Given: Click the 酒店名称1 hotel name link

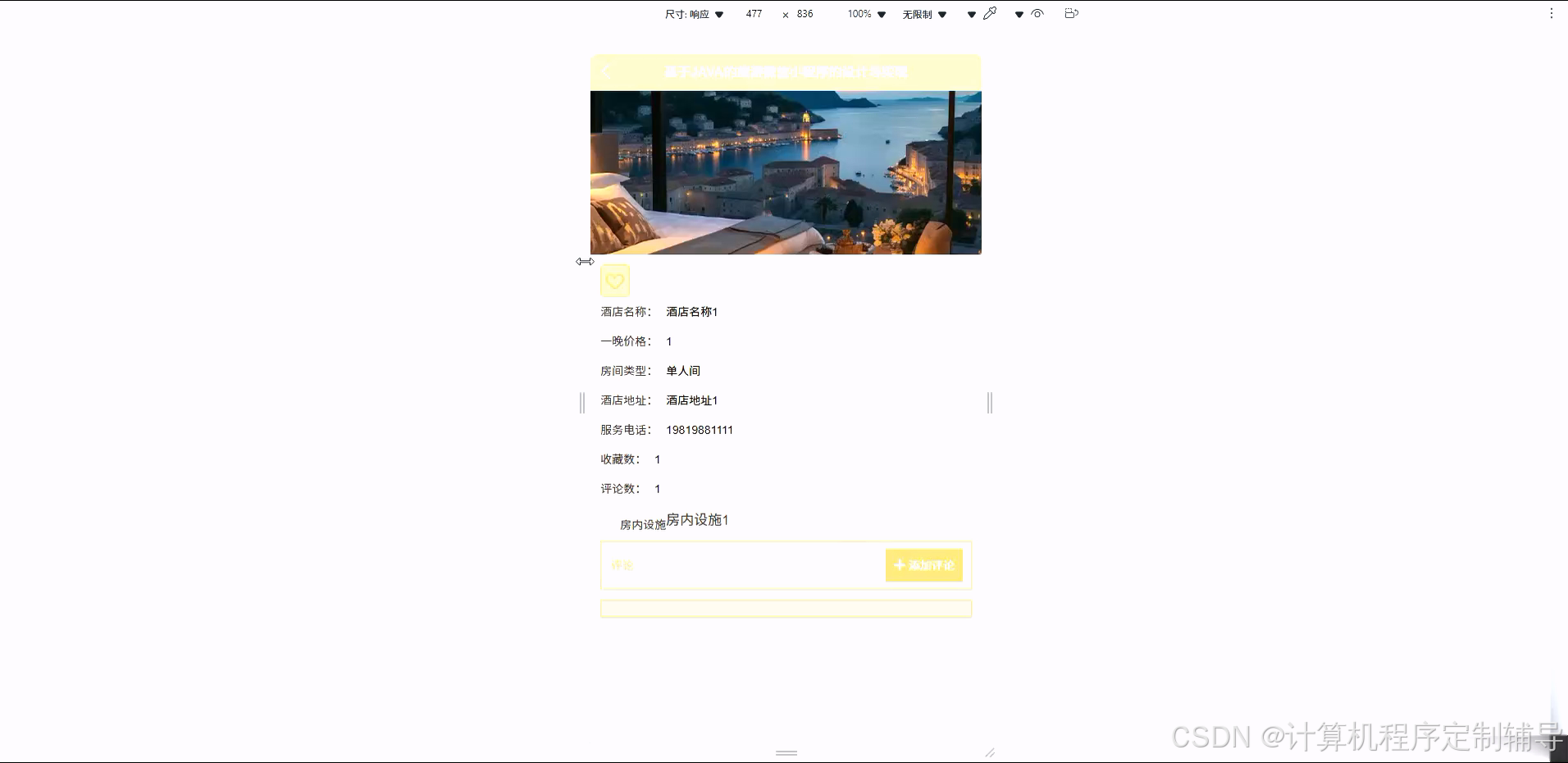Looking at the screenshot, I should point(690,312).
